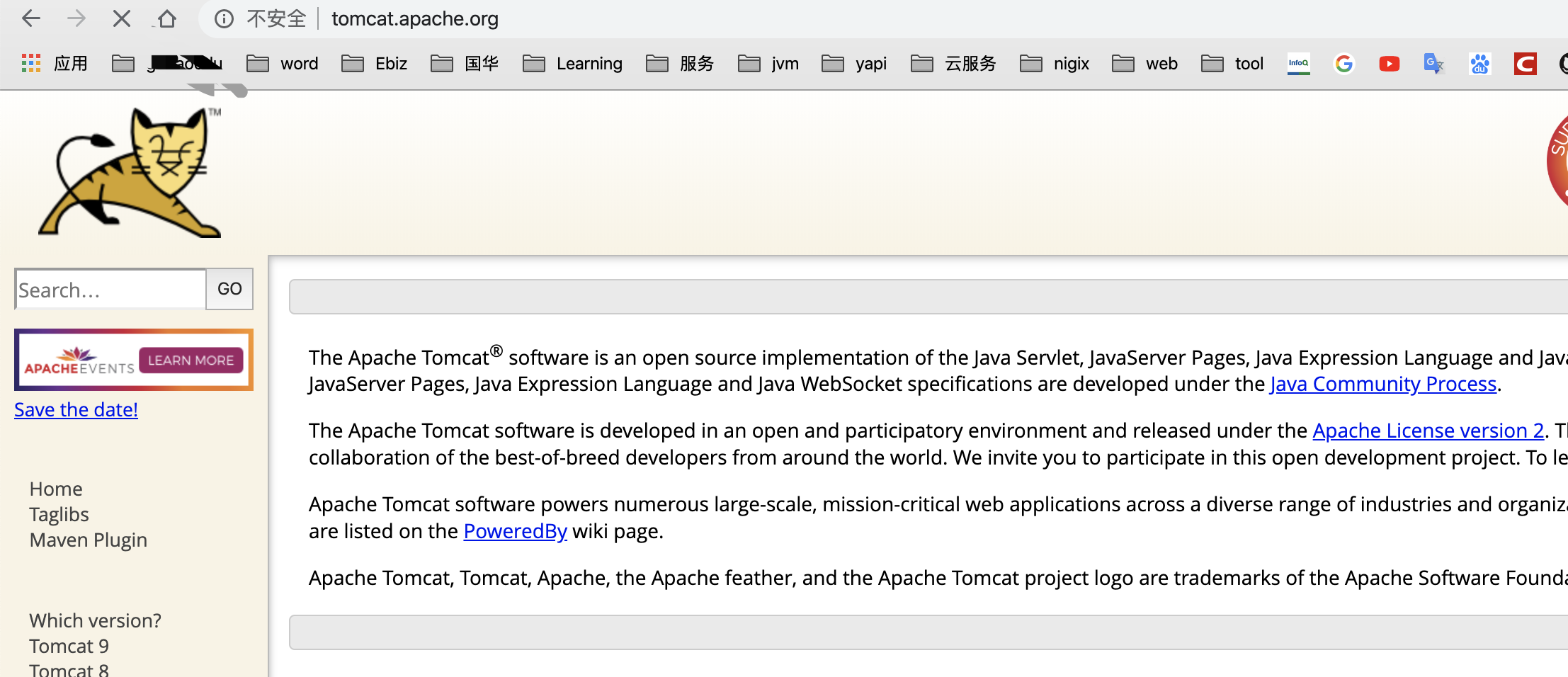Click the Apache Tomcat cat logo
Screen dimensions: 1568x677
131,173
